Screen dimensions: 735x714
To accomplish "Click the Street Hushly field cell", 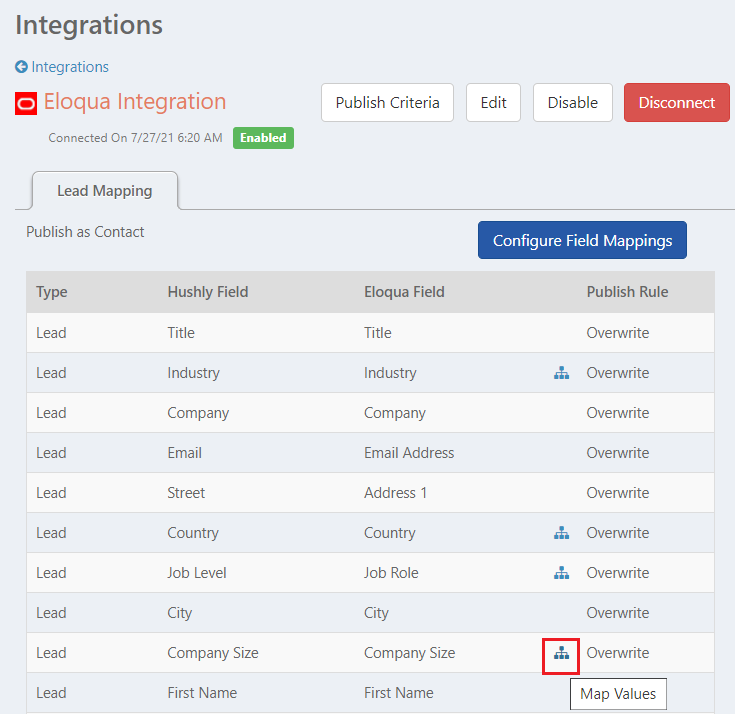I will pos(186,493).
